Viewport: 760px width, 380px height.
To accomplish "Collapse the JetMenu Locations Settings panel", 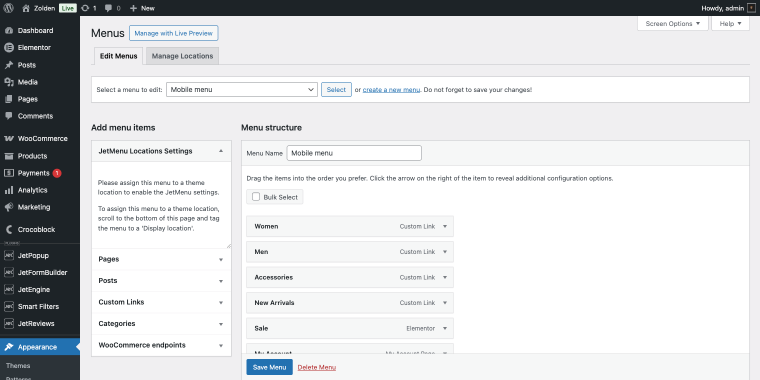I will pos(221,151).
